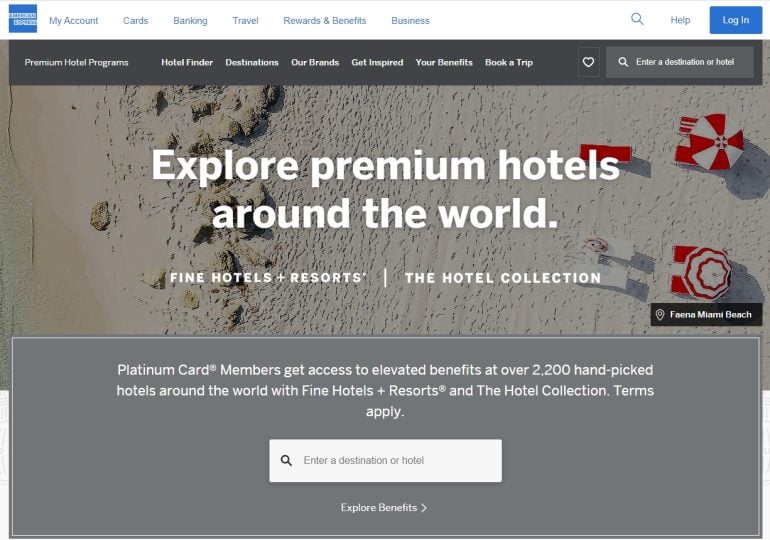Open Our Brands page

click(315, 62)
